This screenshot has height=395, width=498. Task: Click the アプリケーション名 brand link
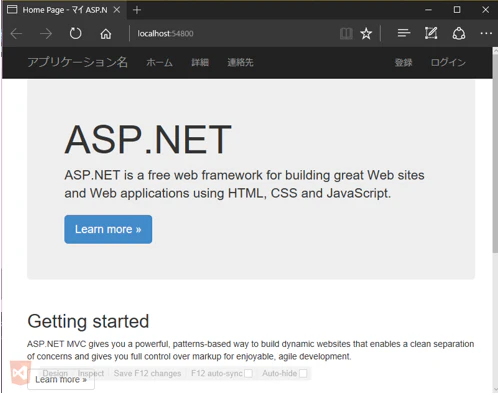click(x=77, y=62)
